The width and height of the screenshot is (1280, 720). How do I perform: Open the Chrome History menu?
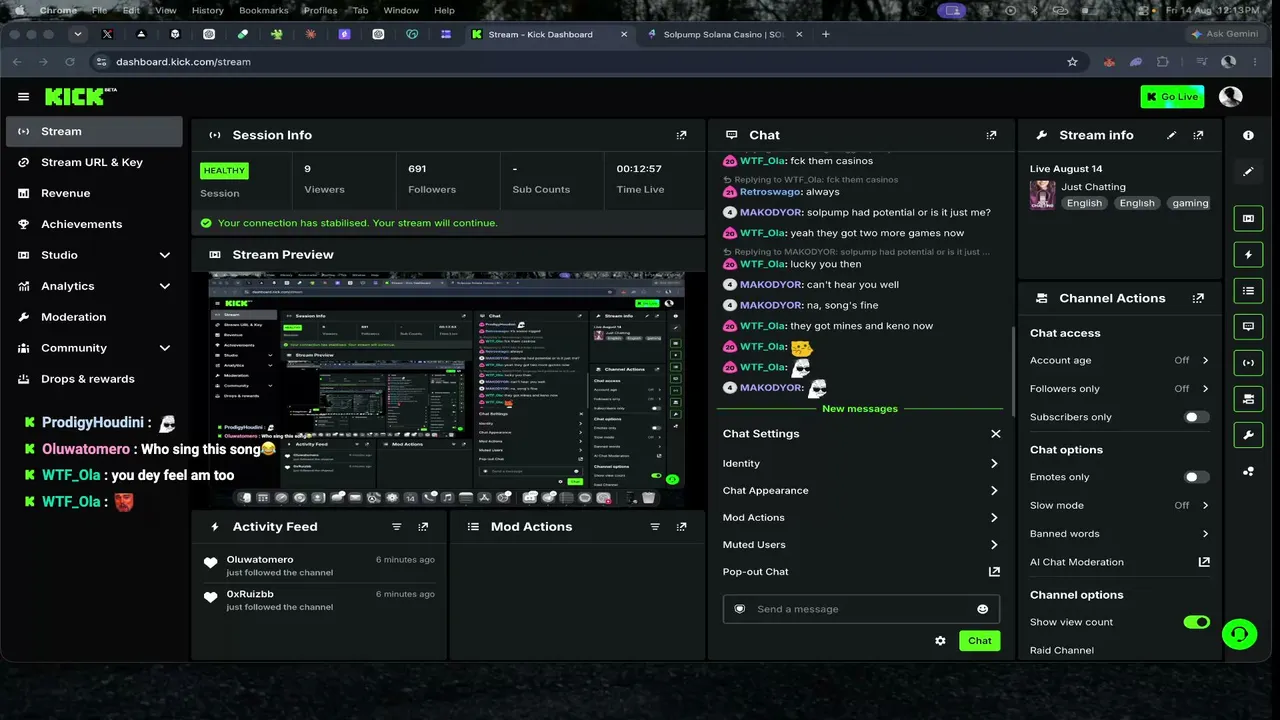pos(207,10)
